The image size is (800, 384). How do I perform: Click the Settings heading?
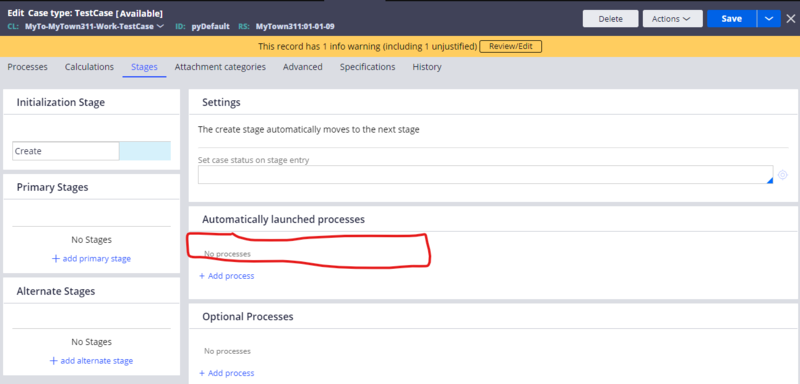[x=221, y=103]
